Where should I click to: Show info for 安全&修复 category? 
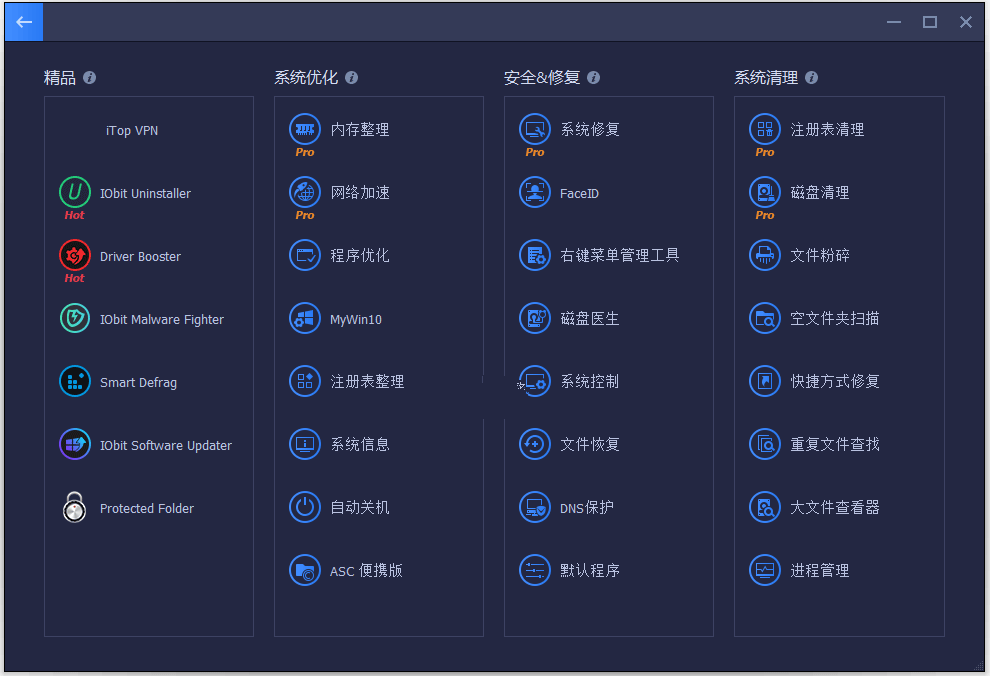click(x=593, y=78)
